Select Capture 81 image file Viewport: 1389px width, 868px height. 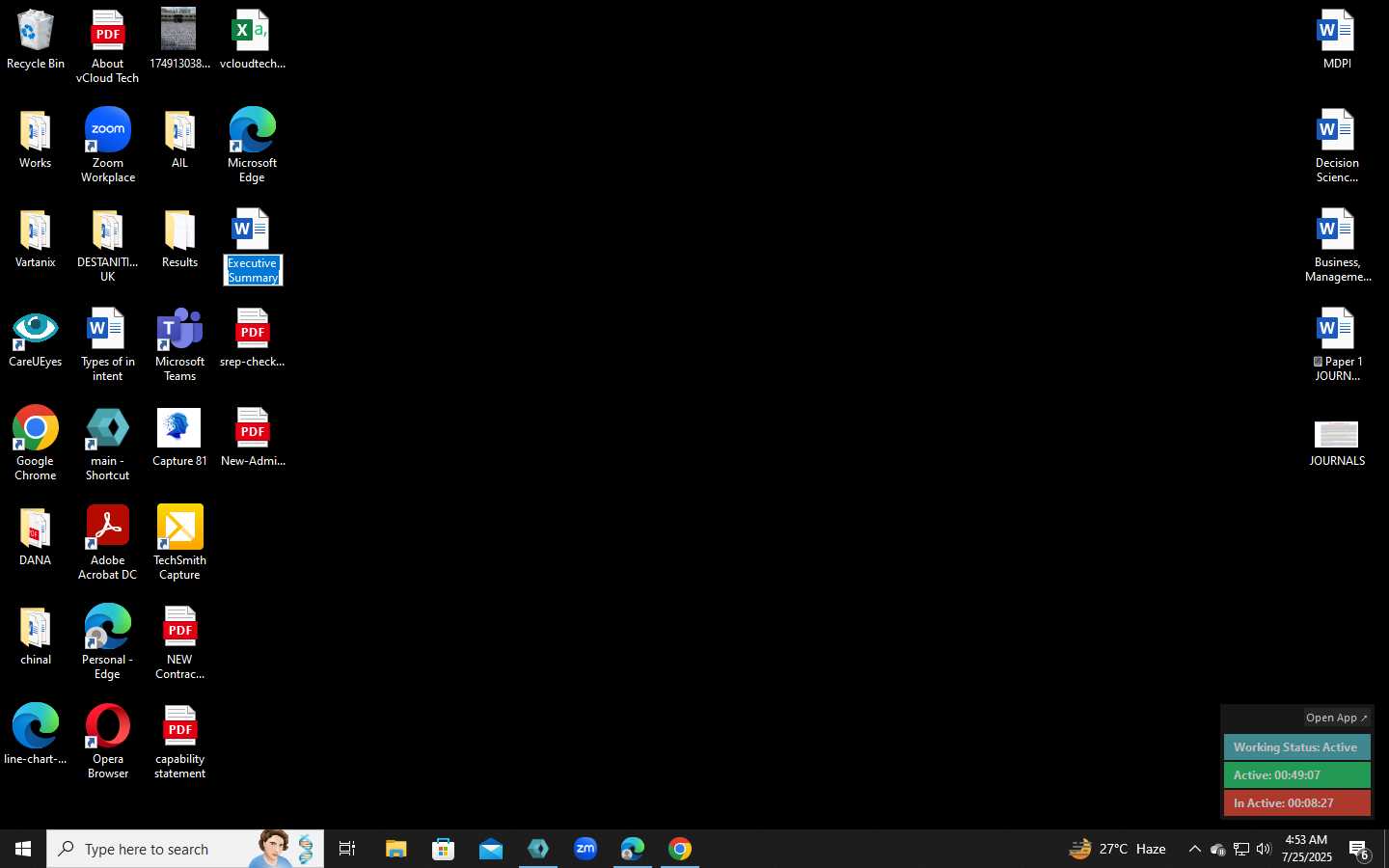click(179, 438)
